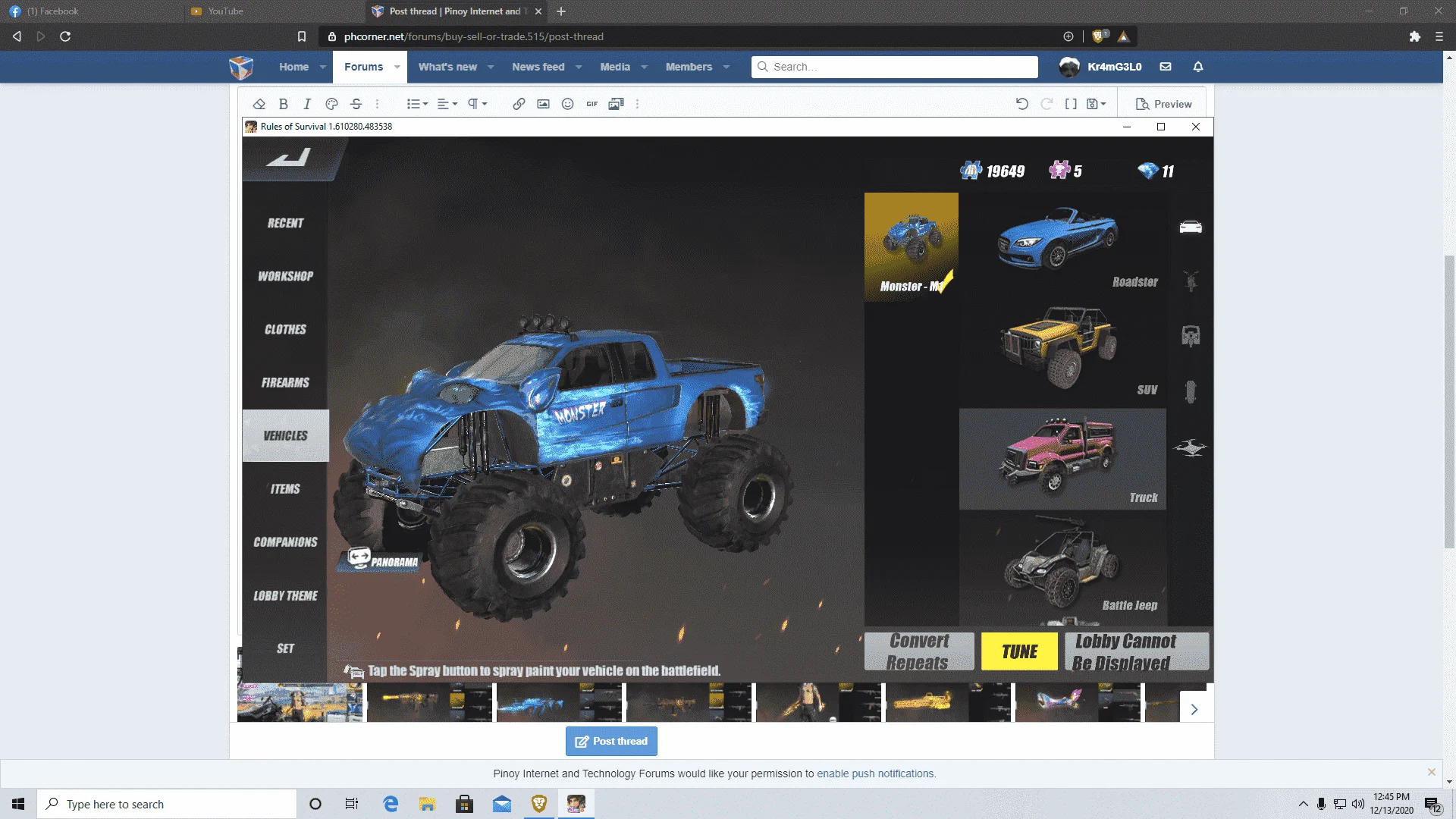
Task: Dismiss the push notification banner
Action: (x=1432, y=772)
